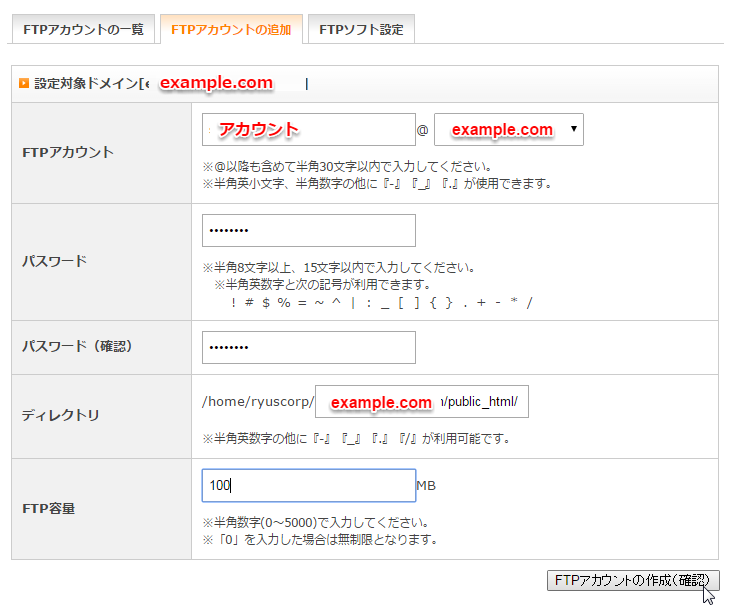Click the パスワード(確認) row label
The height and width of the screenshot is (612, 734).
77,347
